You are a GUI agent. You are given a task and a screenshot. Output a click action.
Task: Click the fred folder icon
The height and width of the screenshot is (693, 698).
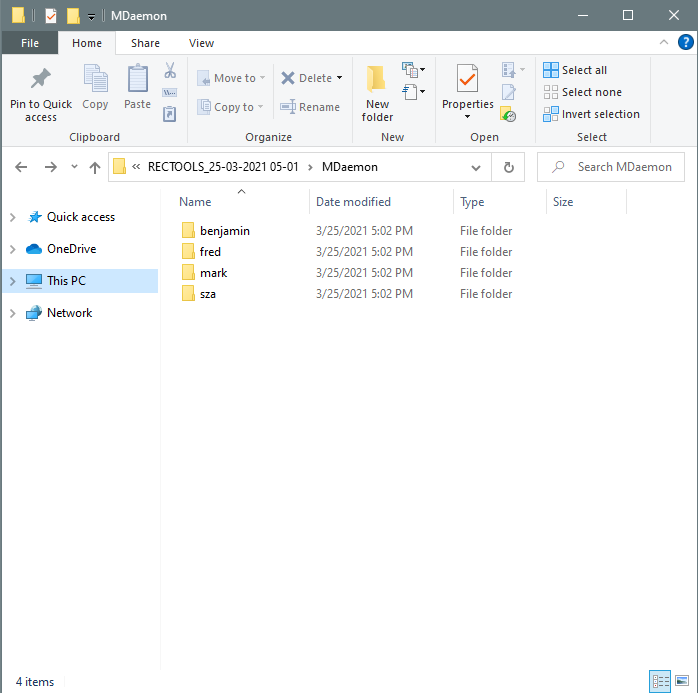188,251
